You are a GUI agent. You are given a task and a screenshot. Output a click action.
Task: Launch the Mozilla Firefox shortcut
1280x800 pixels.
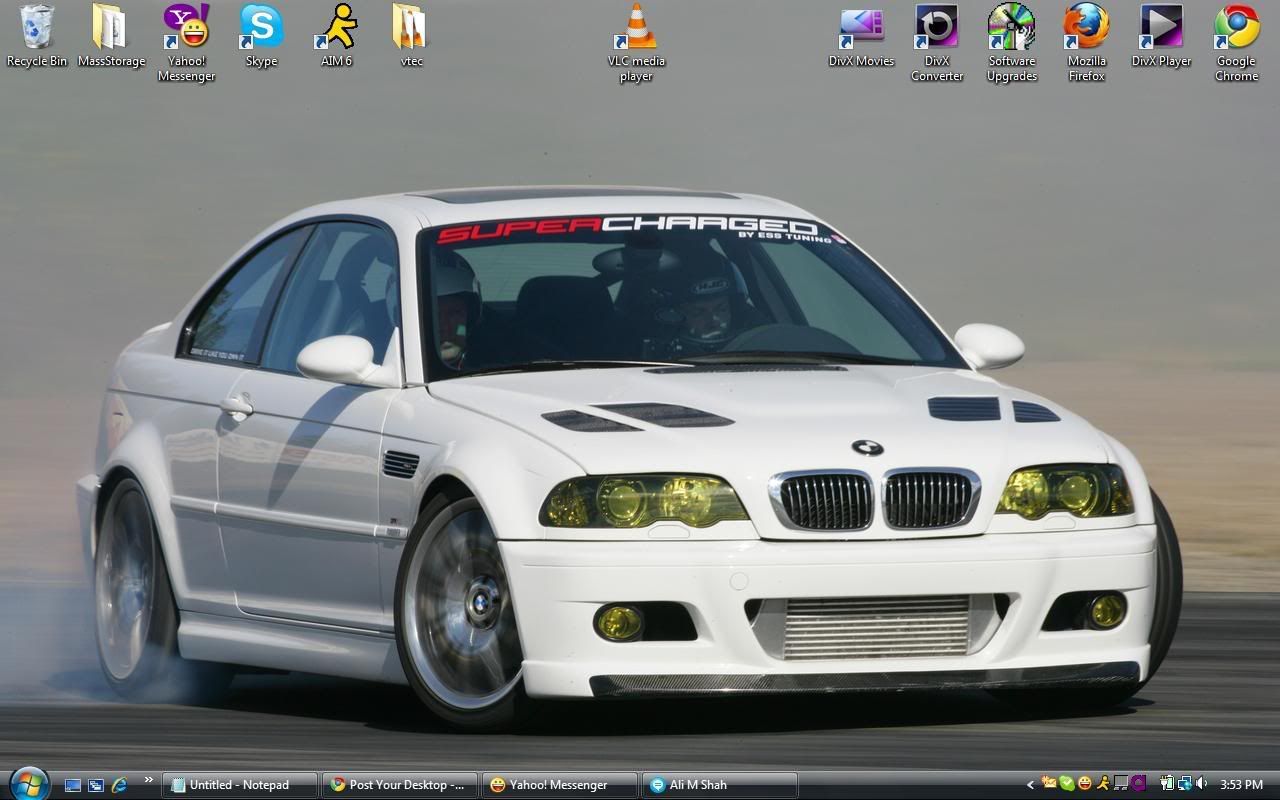1086,43
